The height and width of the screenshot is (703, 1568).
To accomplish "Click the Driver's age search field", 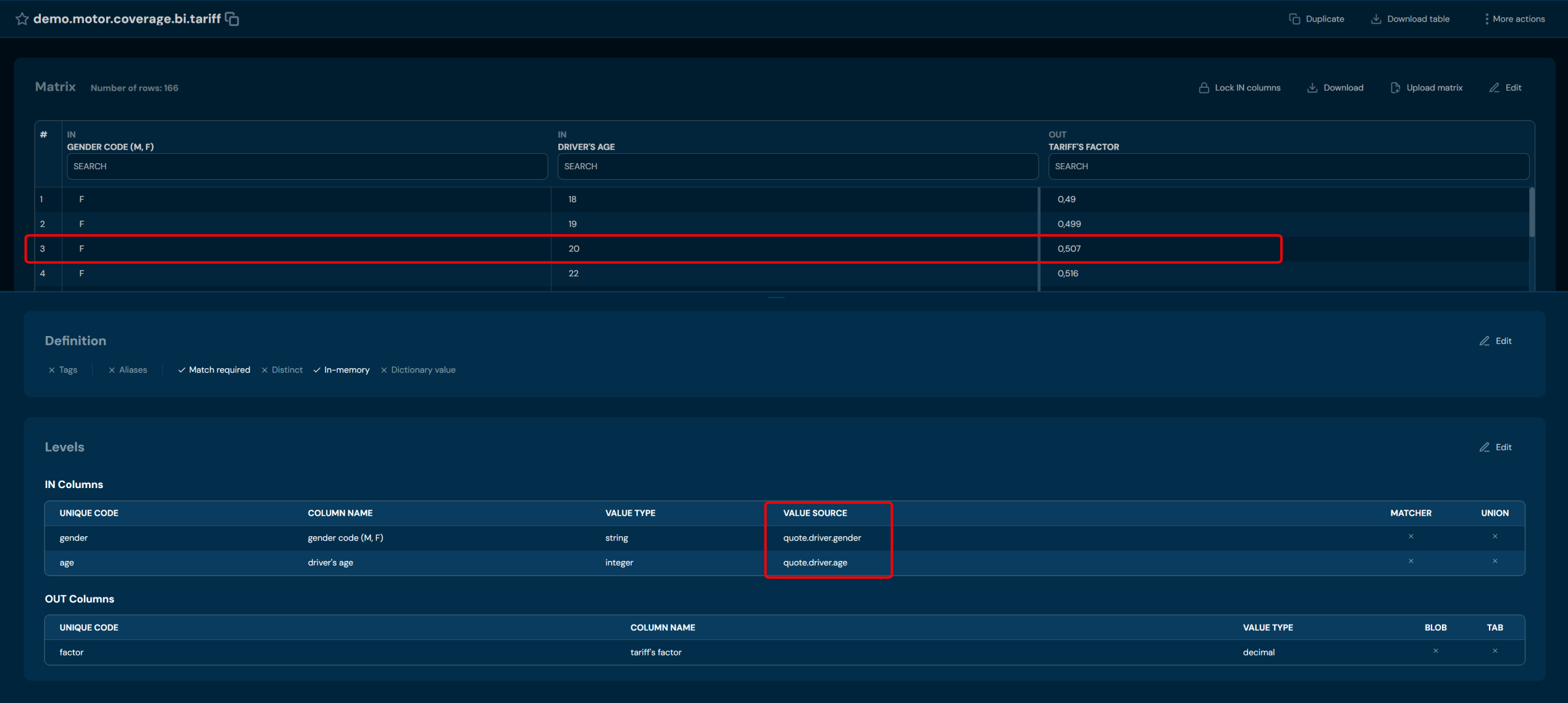I will pos(797,167).
